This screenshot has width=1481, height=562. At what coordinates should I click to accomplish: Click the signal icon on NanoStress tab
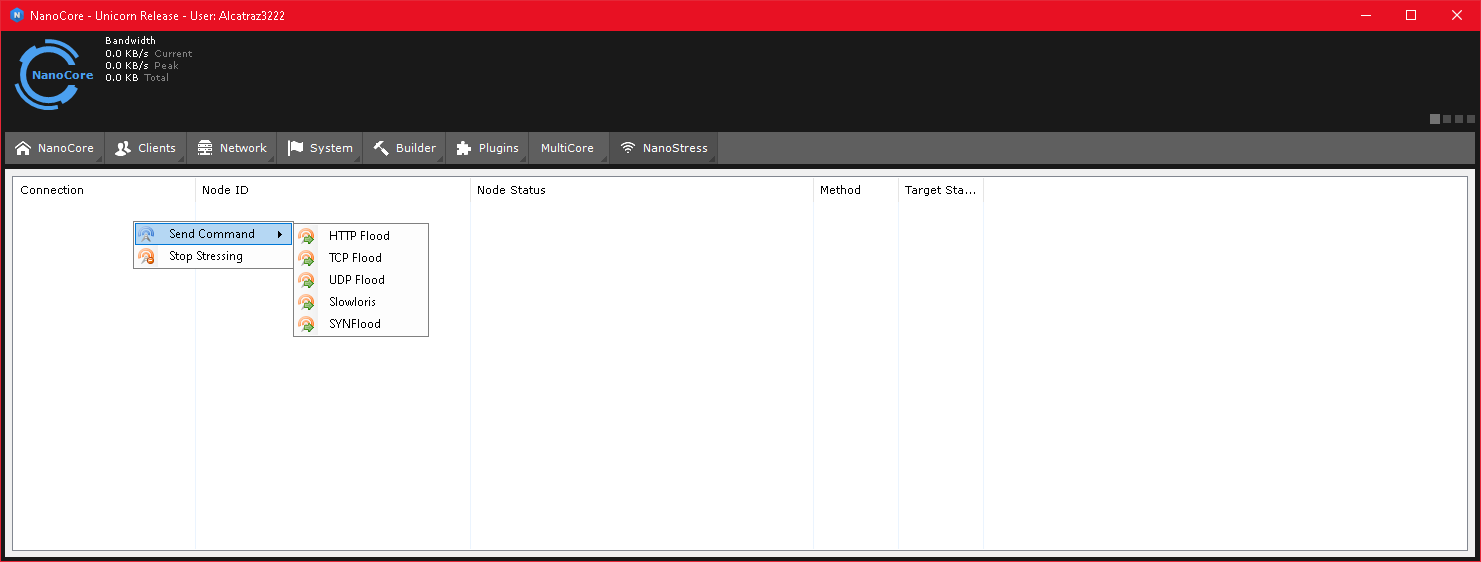(x=628, y=148)
